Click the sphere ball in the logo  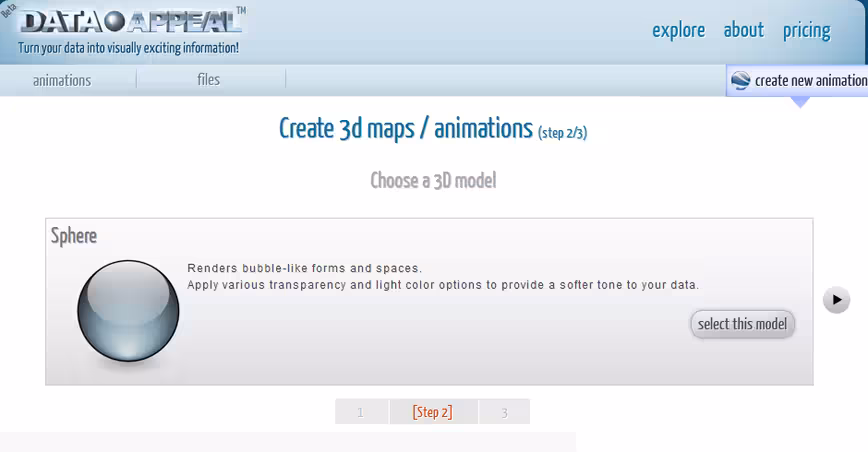(115, 22)
